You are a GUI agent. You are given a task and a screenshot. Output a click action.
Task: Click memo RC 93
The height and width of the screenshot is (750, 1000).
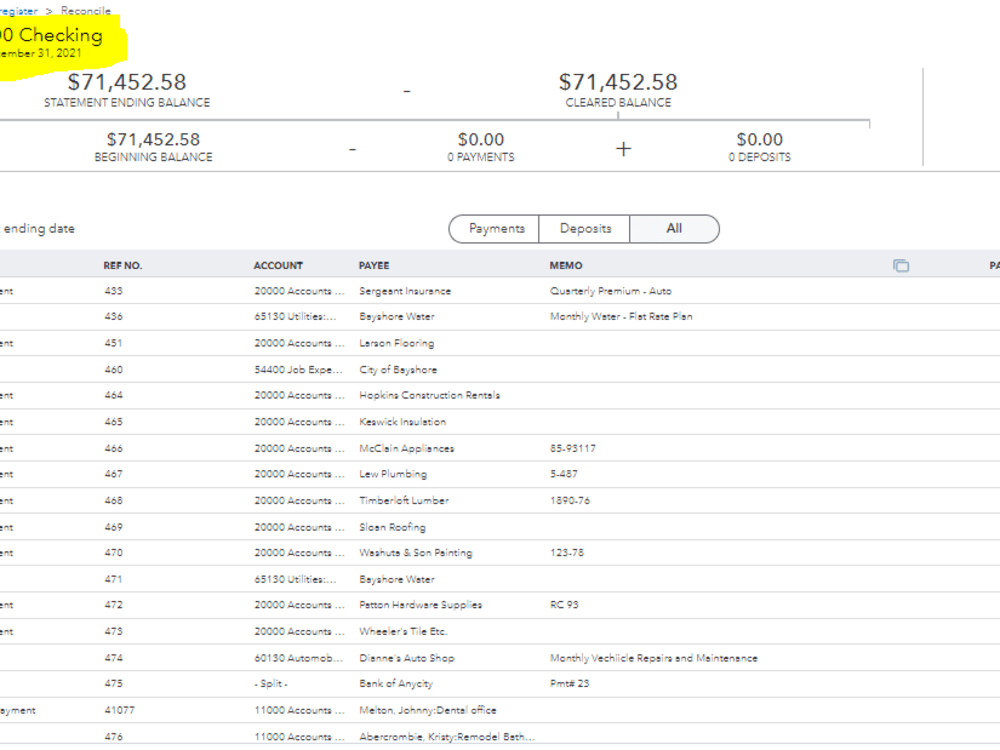[x=564, y=605]
